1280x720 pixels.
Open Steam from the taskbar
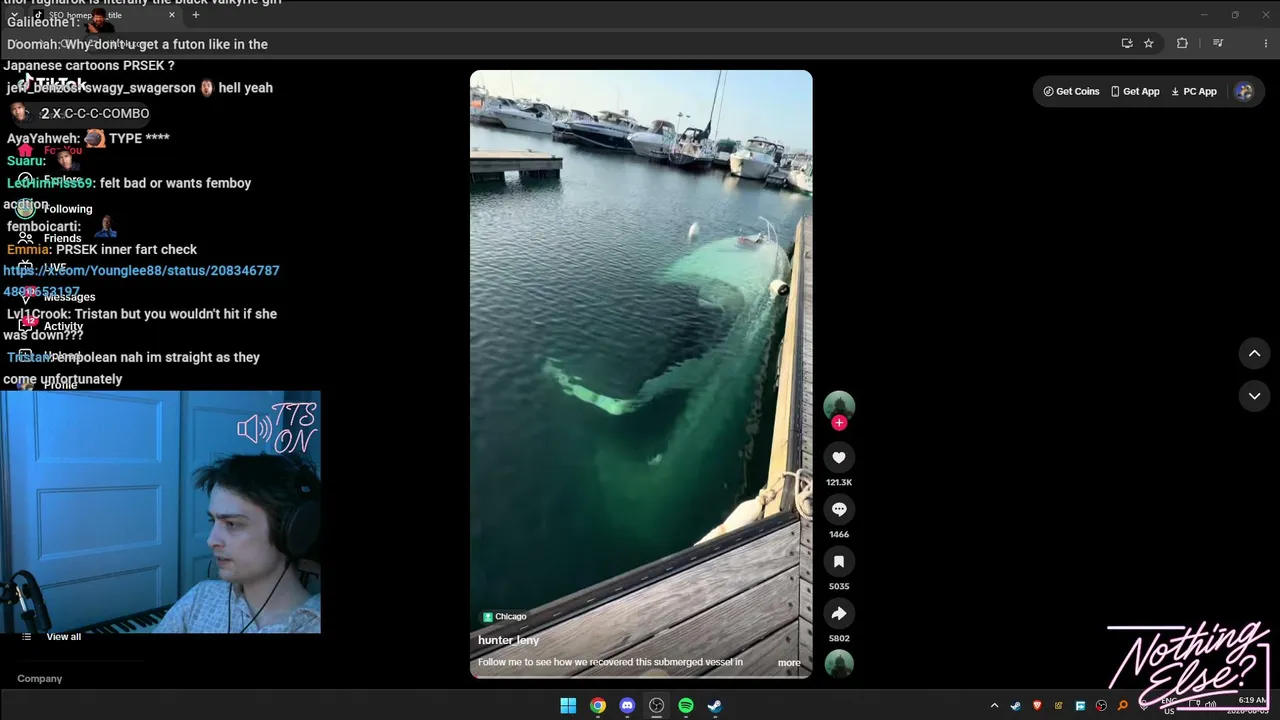715,705
